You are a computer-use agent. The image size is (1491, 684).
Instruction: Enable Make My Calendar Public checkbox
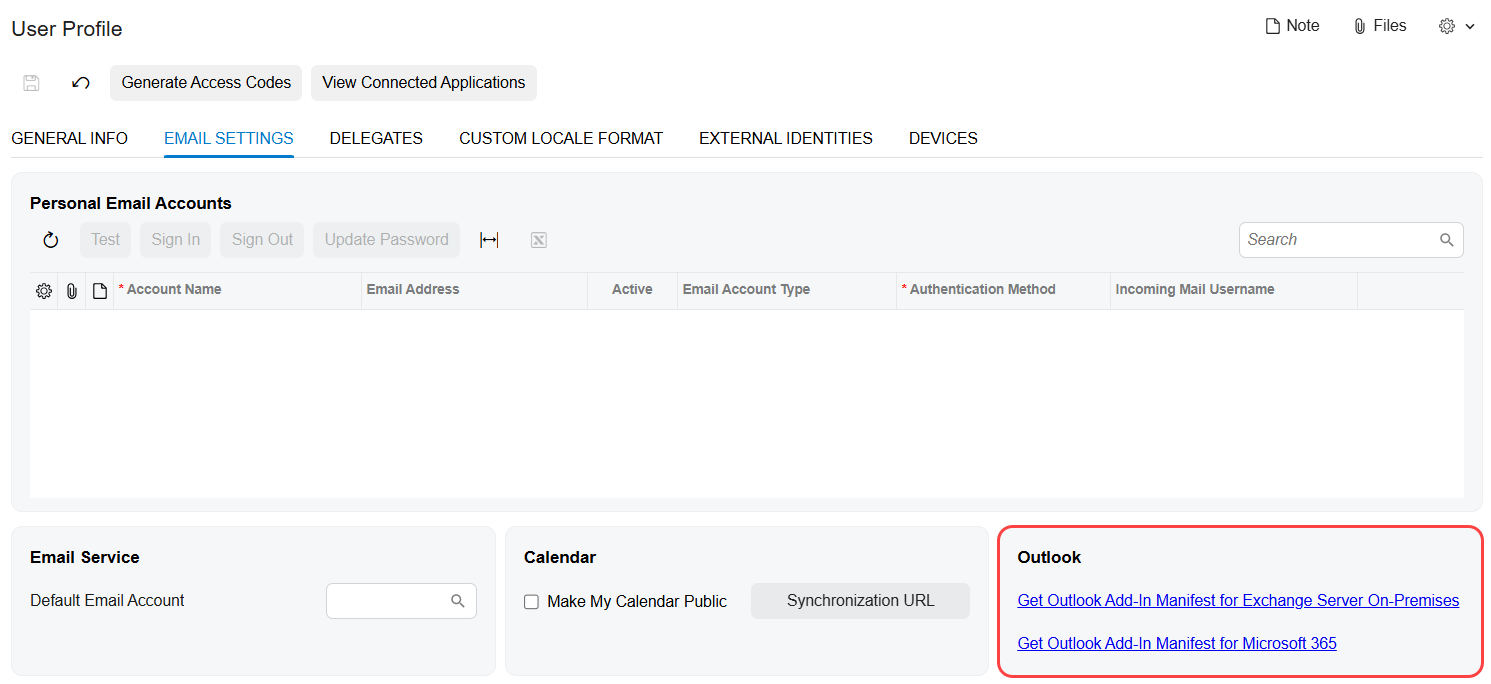pyautogui.click(x=532, y=602)
